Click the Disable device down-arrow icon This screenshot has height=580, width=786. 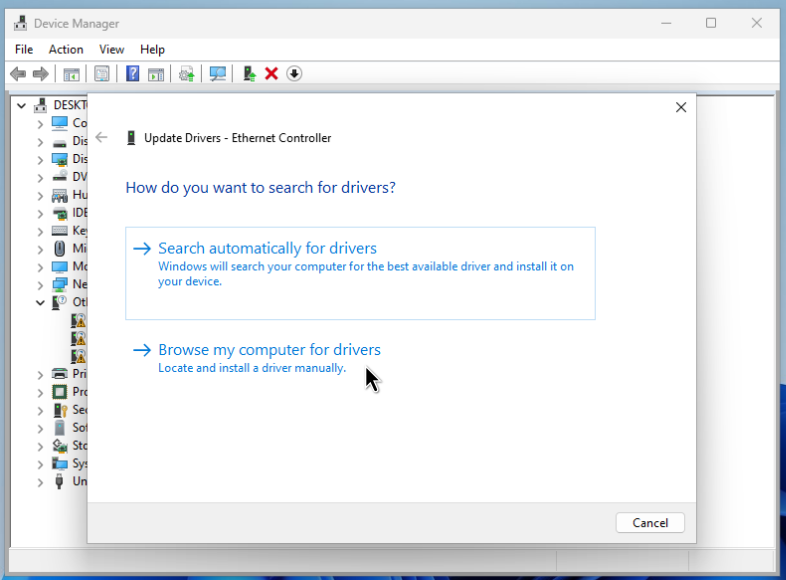point(294,74)
